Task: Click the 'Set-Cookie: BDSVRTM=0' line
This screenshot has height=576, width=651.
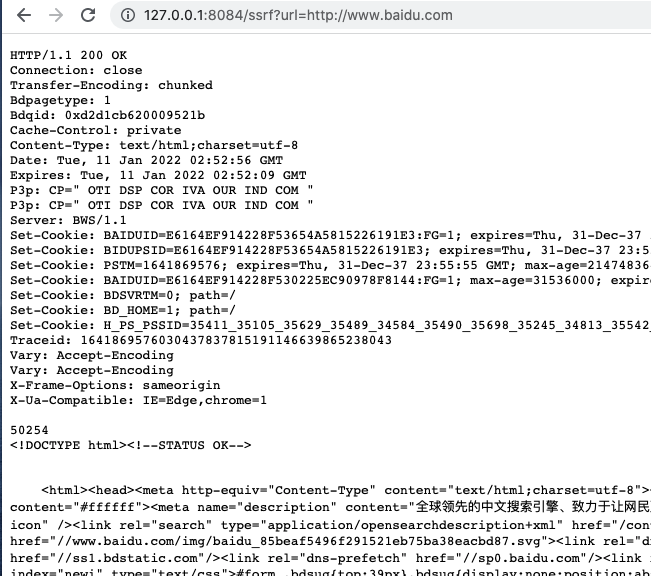Action: (x=123, y=295)
